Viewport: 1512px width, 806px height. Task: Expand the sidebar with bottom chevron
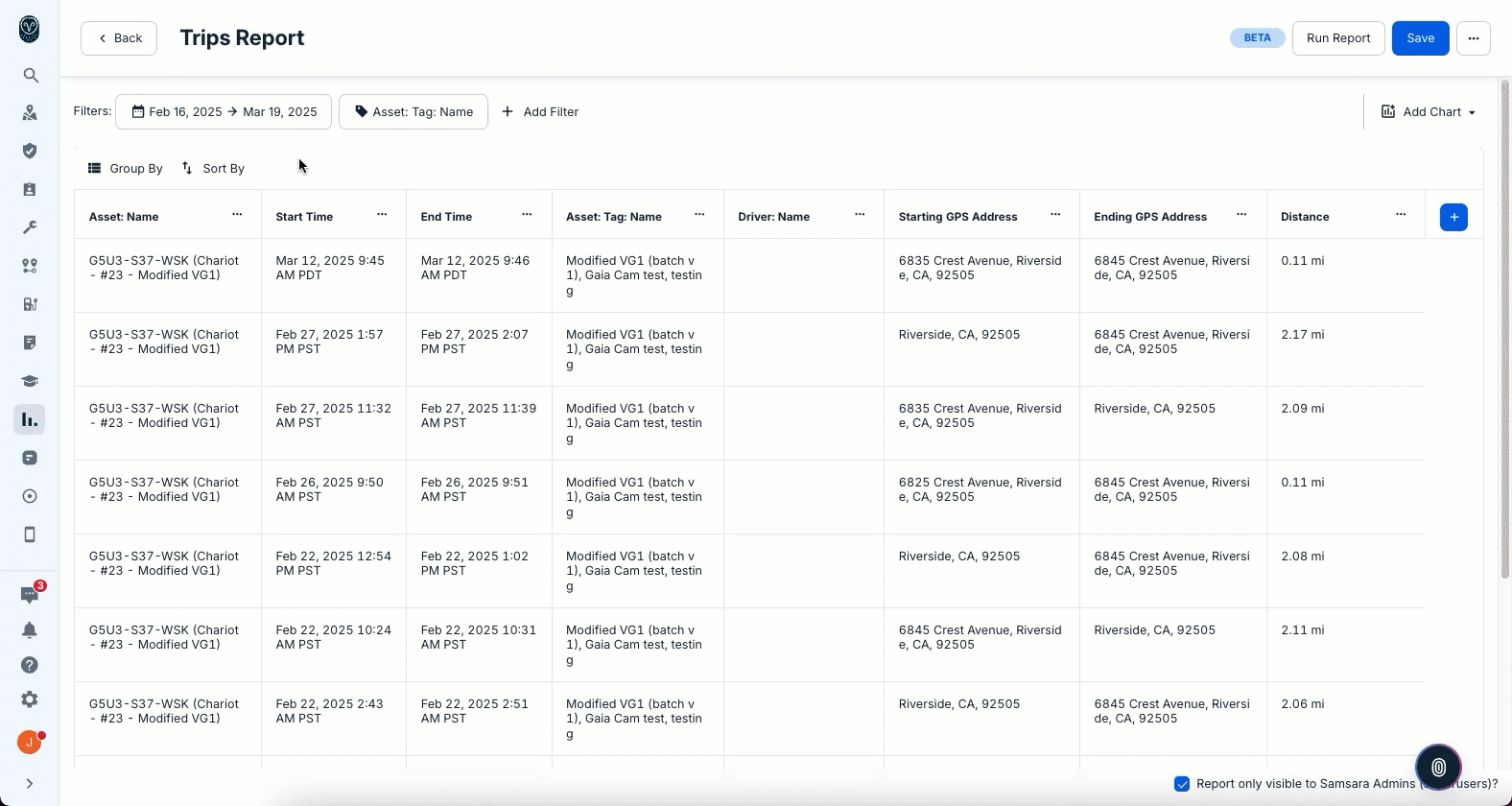click(x=30, y=784)
